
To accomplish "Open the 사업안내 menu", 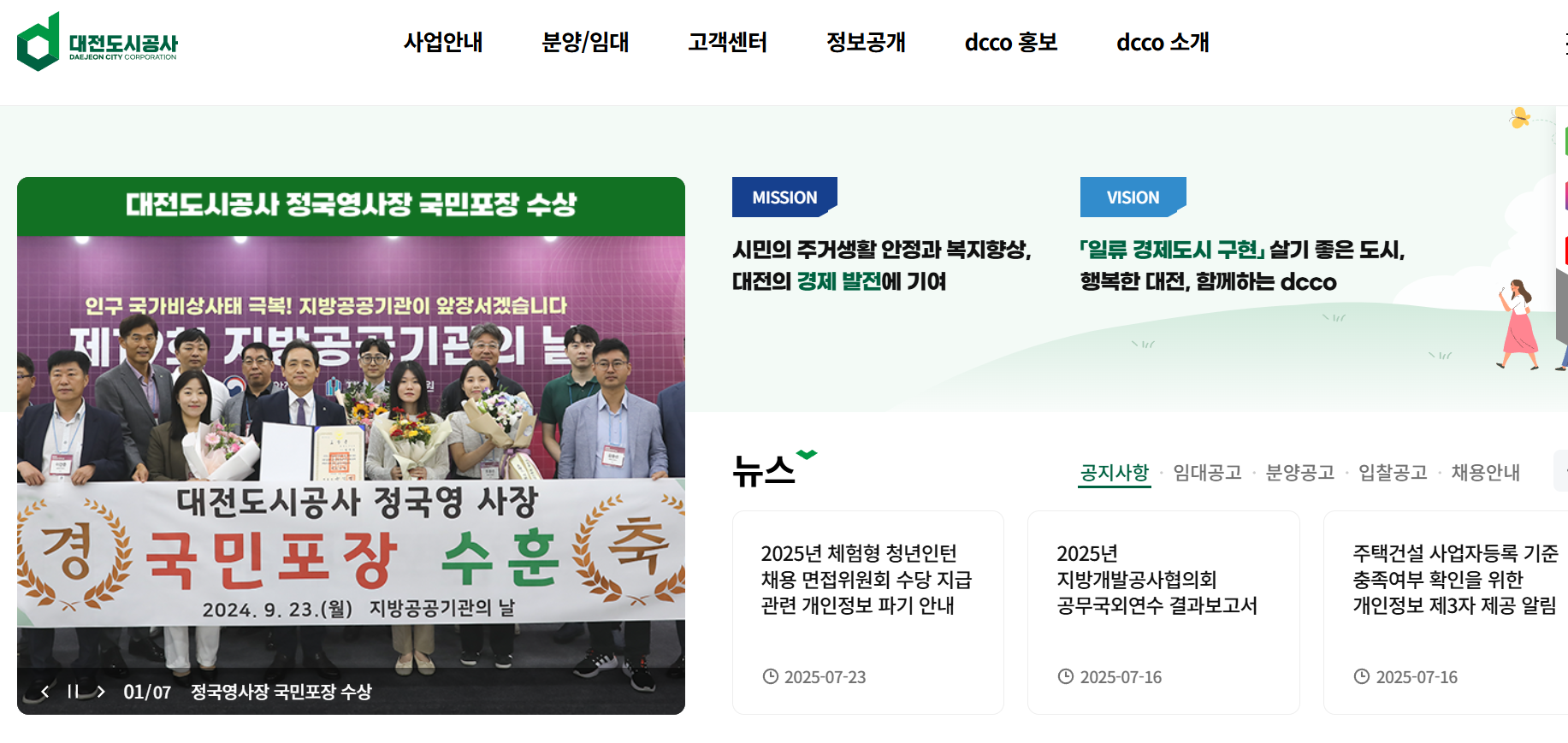I will (x=443, y=42).
